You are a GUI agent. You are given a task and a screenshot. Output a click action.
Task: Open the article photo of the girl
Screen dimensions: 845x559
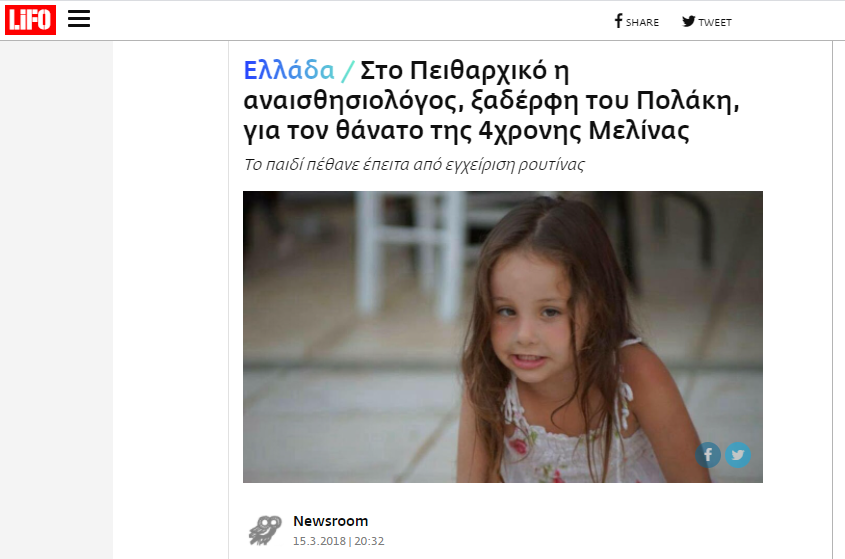[x=503, y=337]
